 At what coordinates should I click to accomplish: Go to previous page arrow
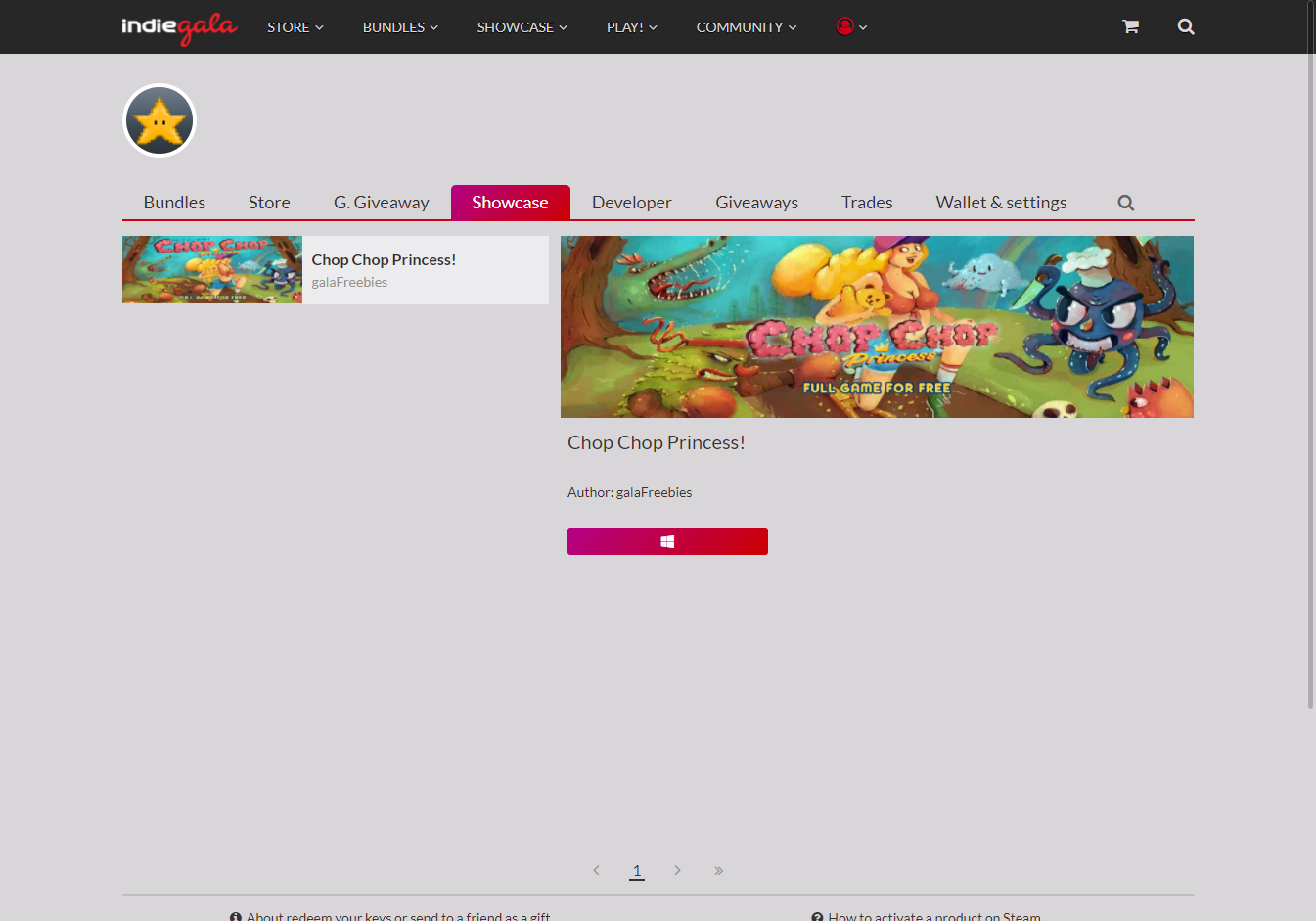pyautogui.click(x=596, y=870)
